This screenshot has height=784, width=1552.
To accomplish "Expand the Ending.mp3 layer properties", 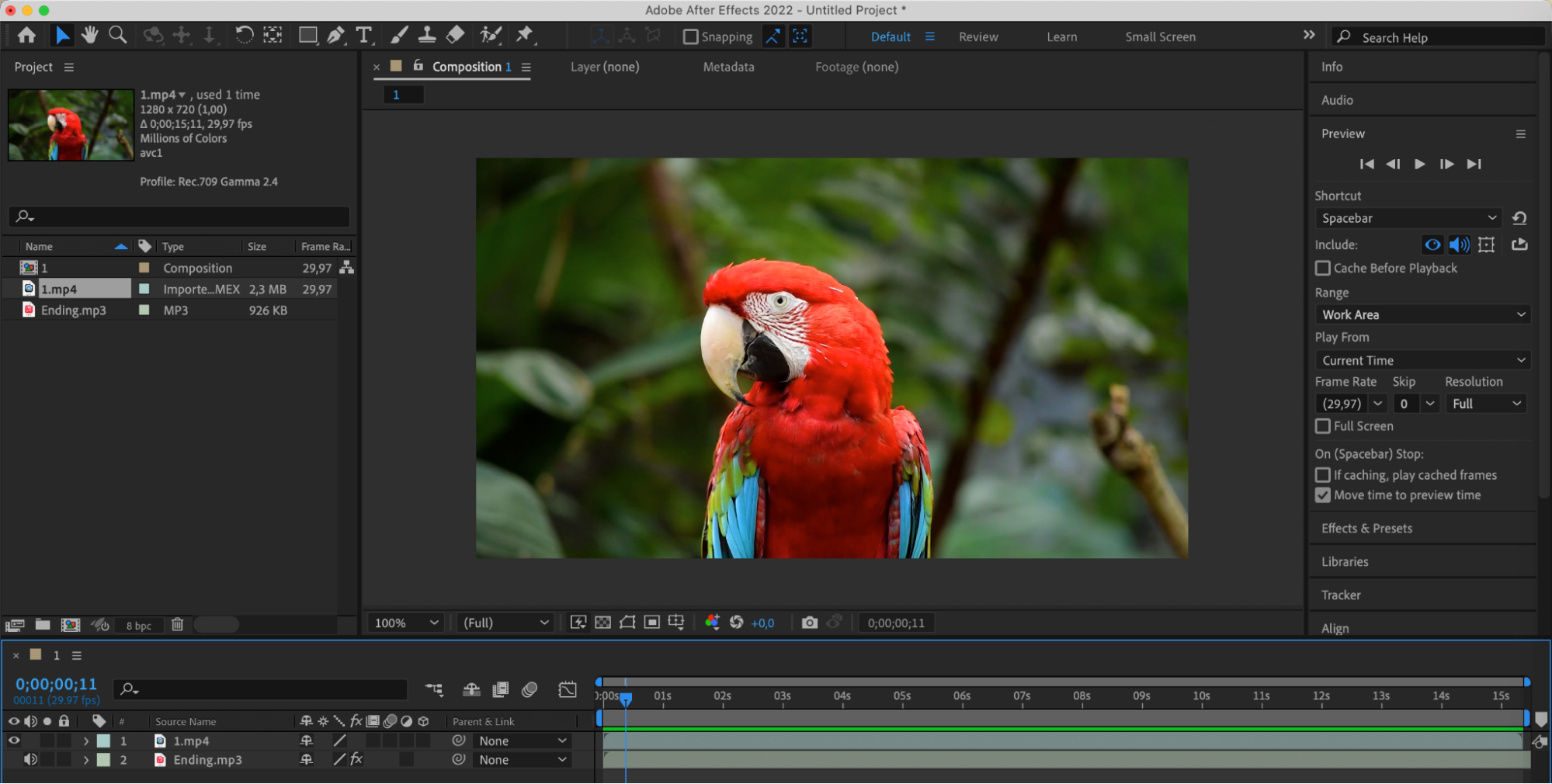I will [x=86, y=760].
